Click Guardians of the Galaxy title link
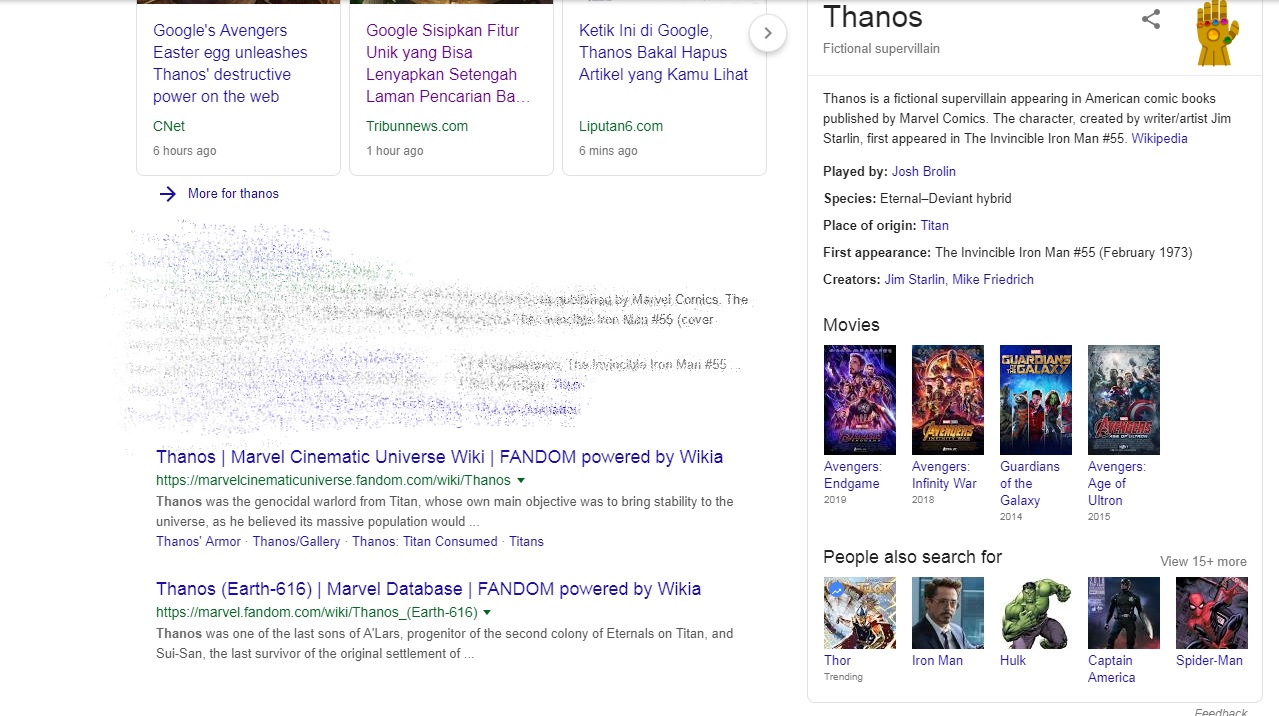Viewport: 1279px width, 716px height. coord(1030,484)
